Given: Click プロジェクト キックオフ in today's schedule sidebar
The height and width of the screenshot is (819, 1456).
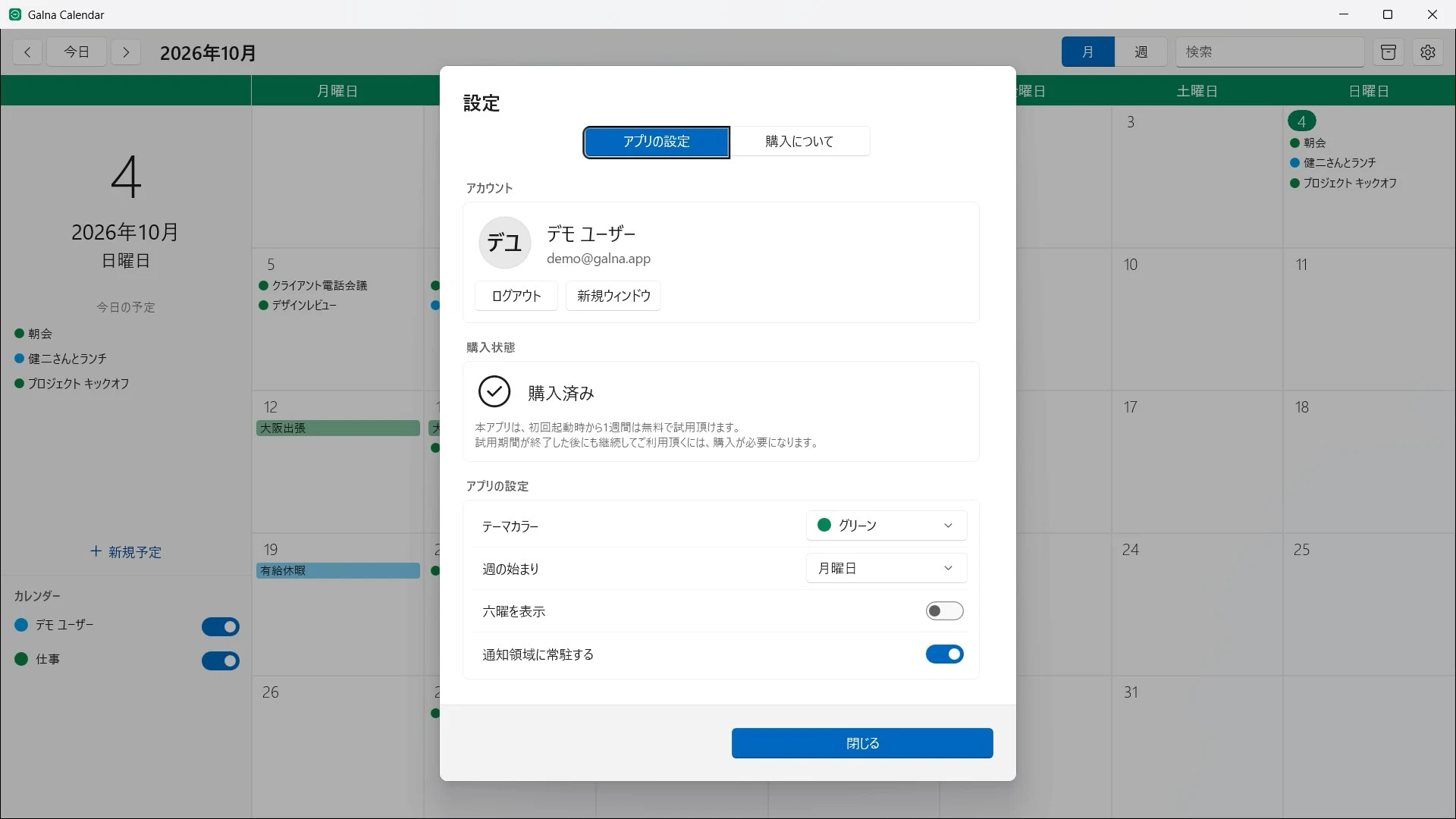Looking at the screenshot, I should (78, 384).
